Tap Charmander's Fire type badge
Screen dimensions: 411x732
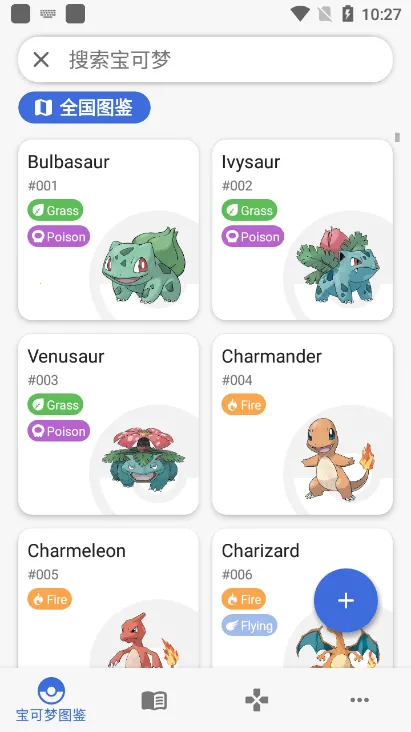click(x=244, y=405)
